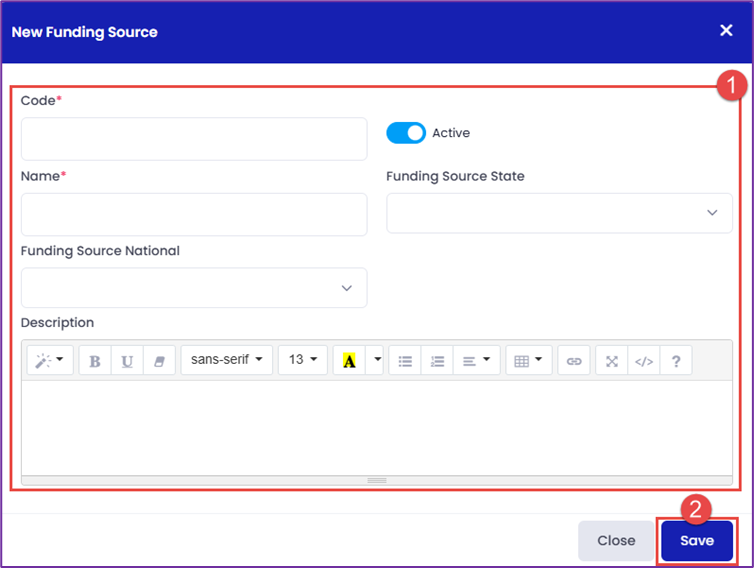
Task: Click the description editor resize handle
Action: pyautogui.click(x=377, y=480)
